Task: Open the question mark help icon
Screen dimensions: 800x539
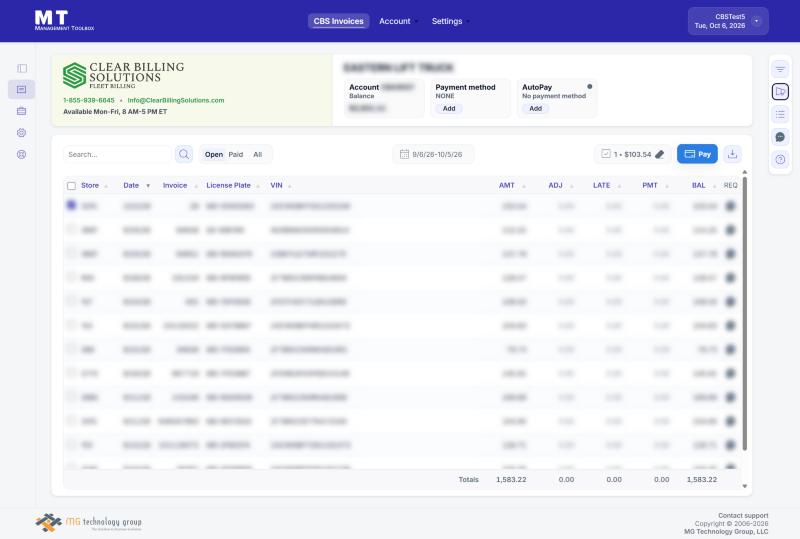Action: tap(780, 160)
